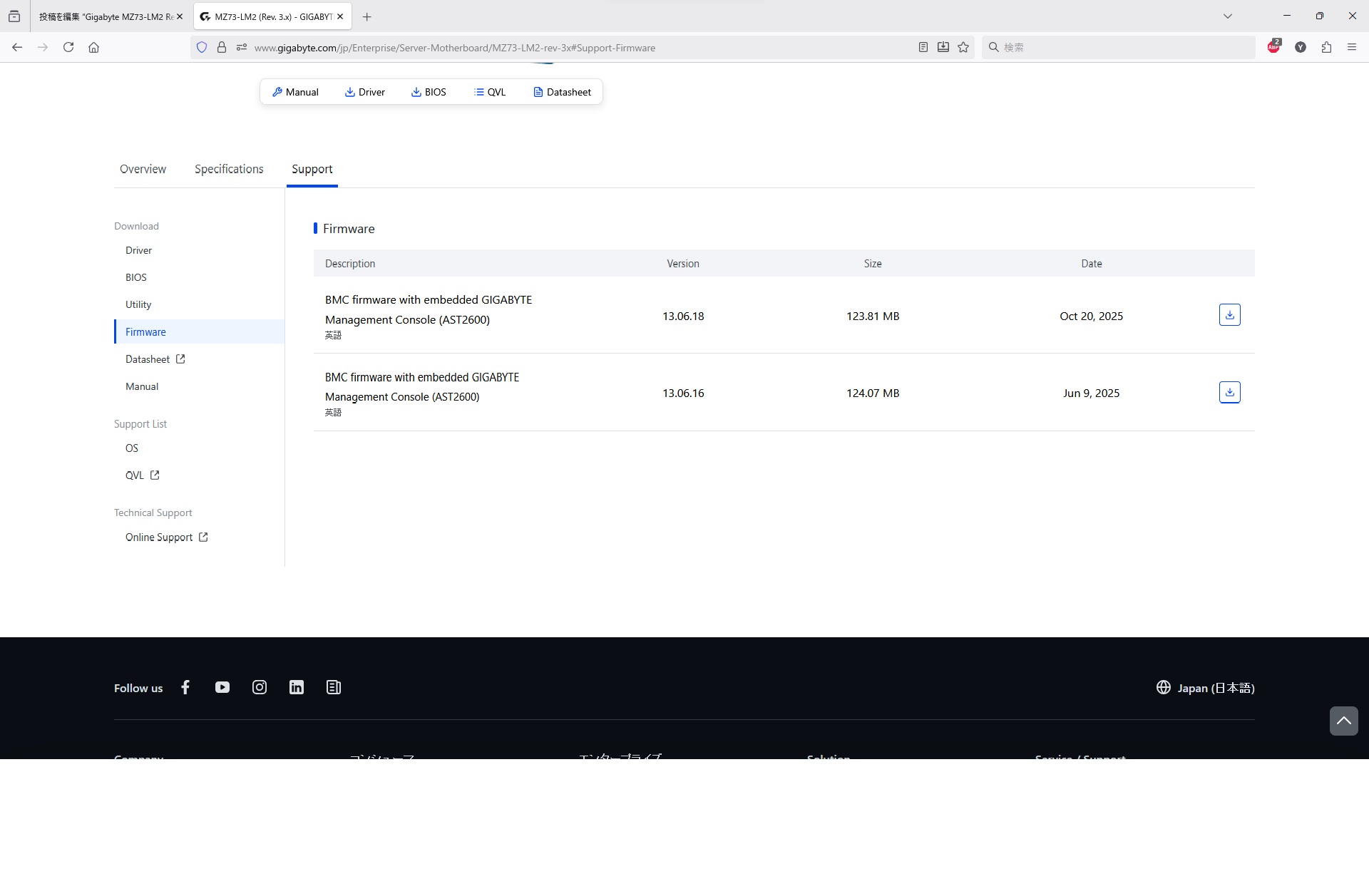
Task: Open GIGABYTE's YouTube page
Action: click(x=222, y=687)
